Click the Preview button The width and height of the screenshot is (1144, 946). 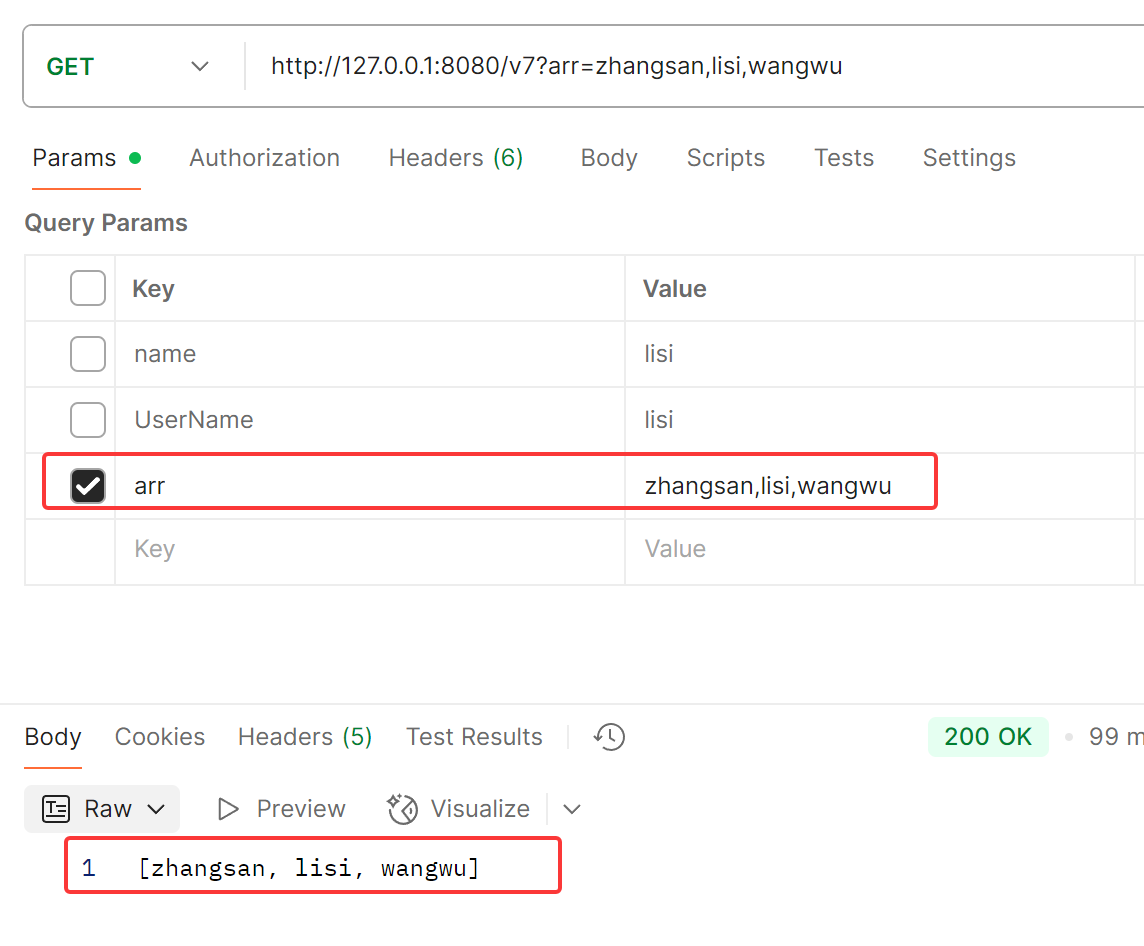[x=282, y=809]
